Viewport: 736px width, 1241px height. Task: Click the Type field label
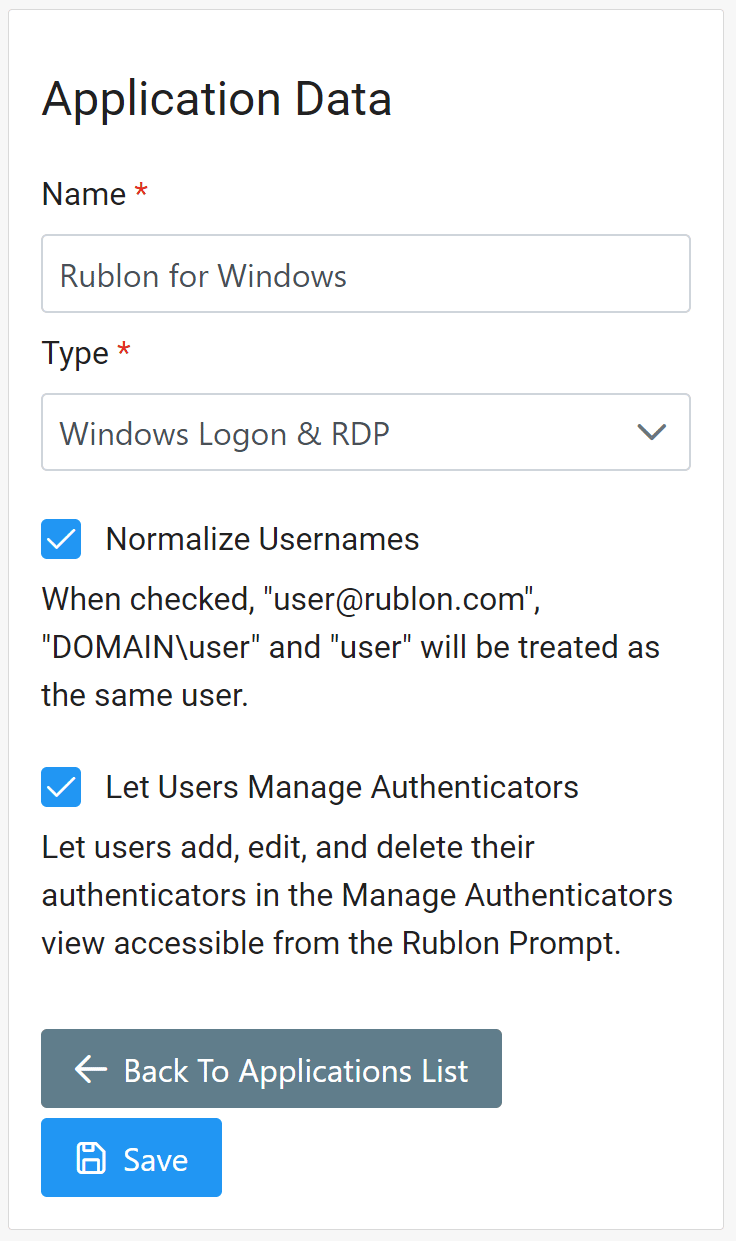click(75, 353)
